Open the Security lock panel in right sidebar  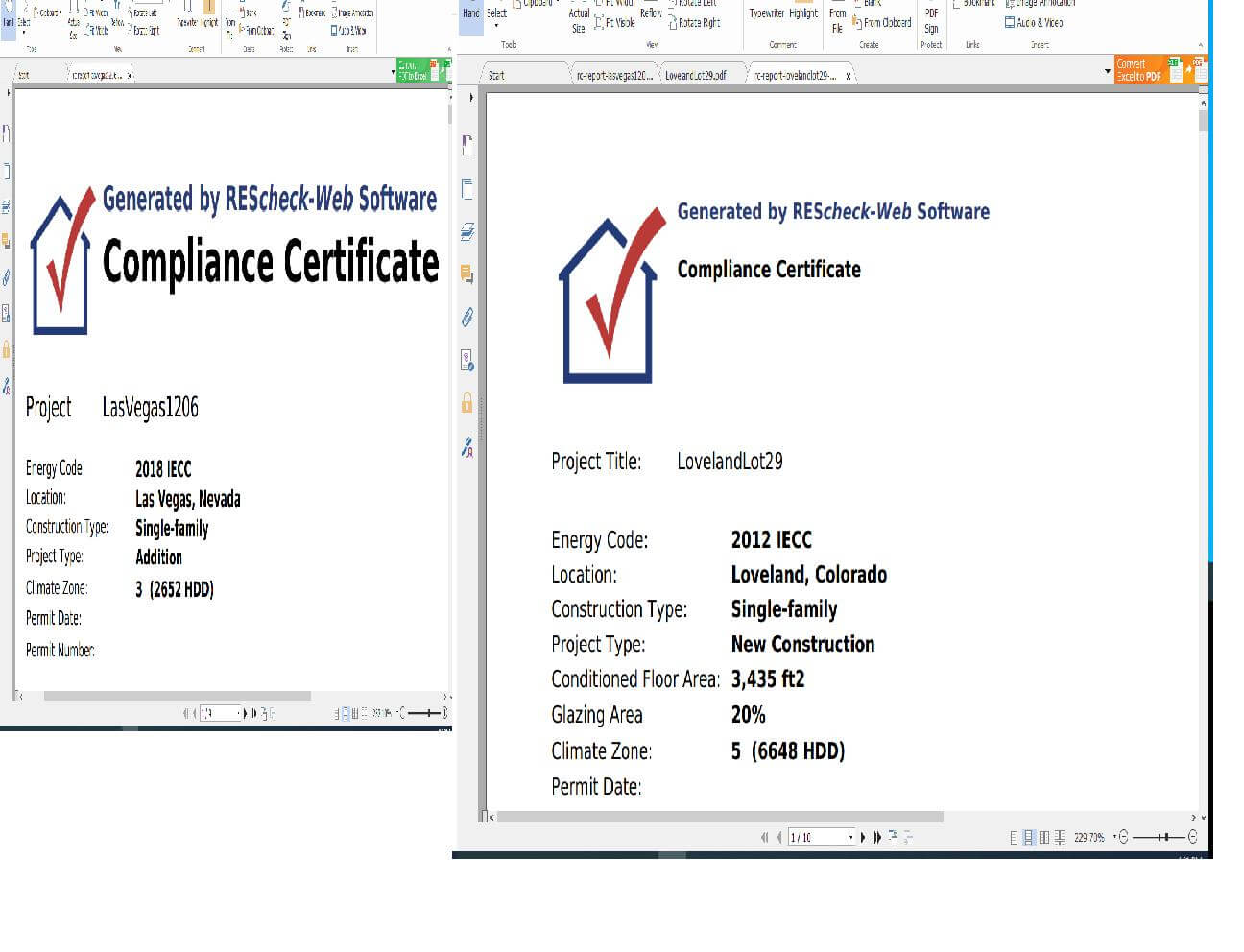467,402
